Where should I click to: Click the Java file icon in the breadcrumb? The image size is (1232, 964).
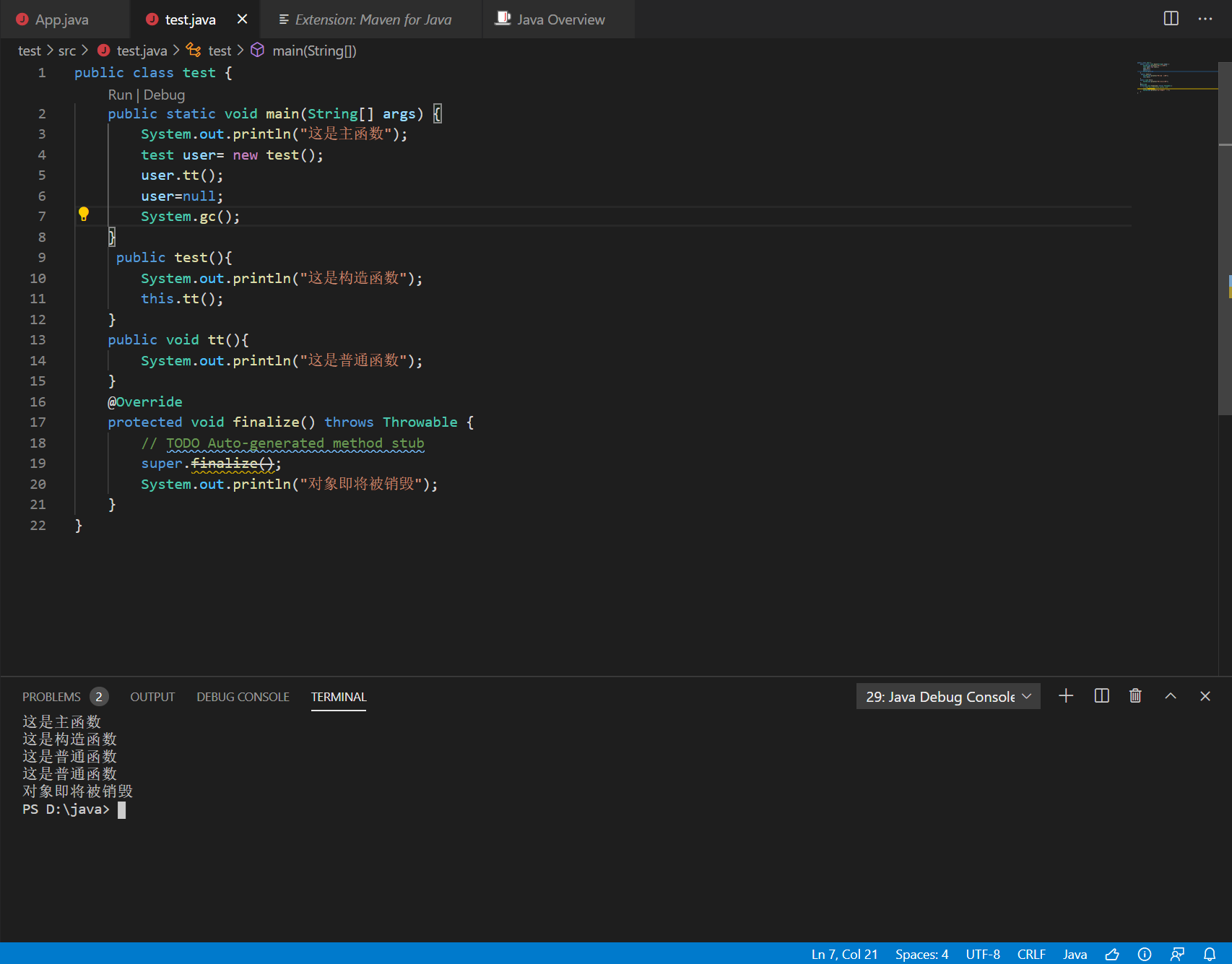pyautogui.click(x=104, y=50)
